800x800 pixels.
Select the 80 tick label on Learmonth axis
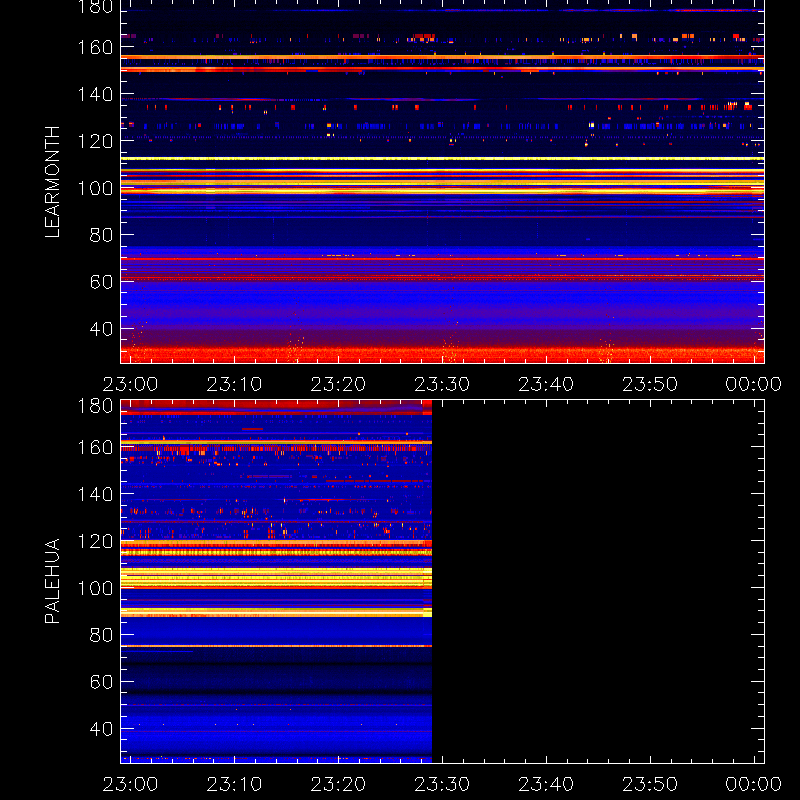[x=101, y=235]
